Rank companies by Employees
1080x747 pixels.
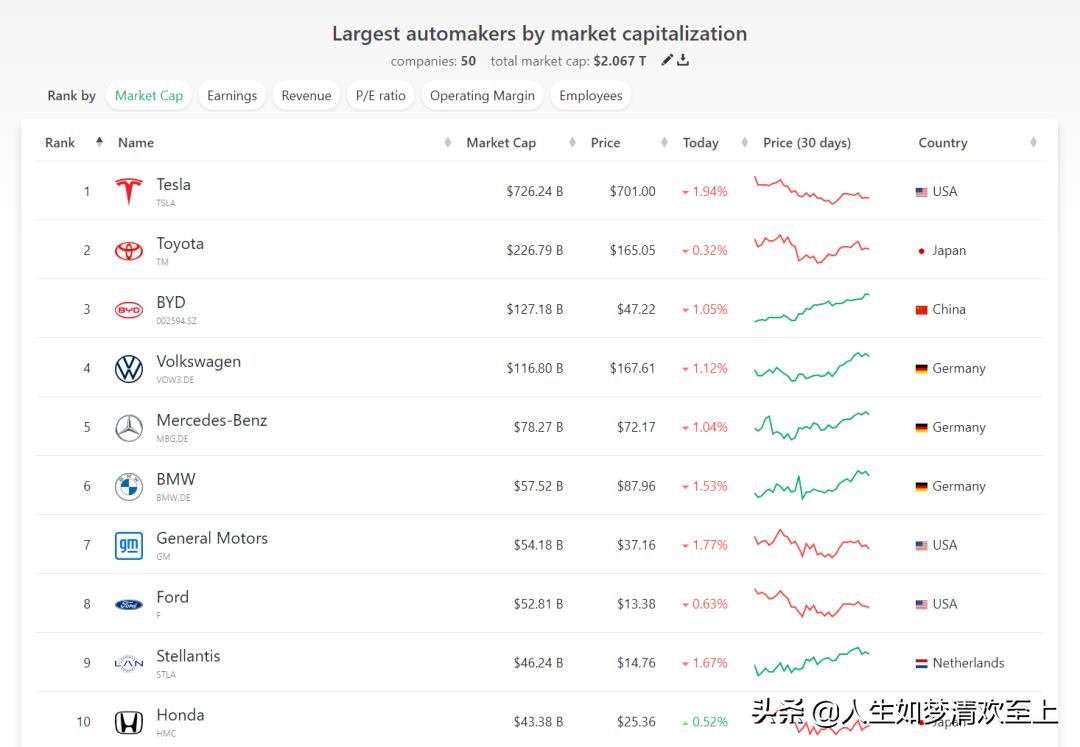click(x=590, y=96)
